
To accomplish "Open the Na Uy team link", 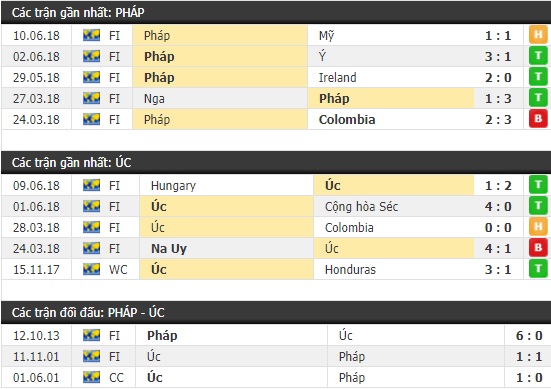I will 169,248.
